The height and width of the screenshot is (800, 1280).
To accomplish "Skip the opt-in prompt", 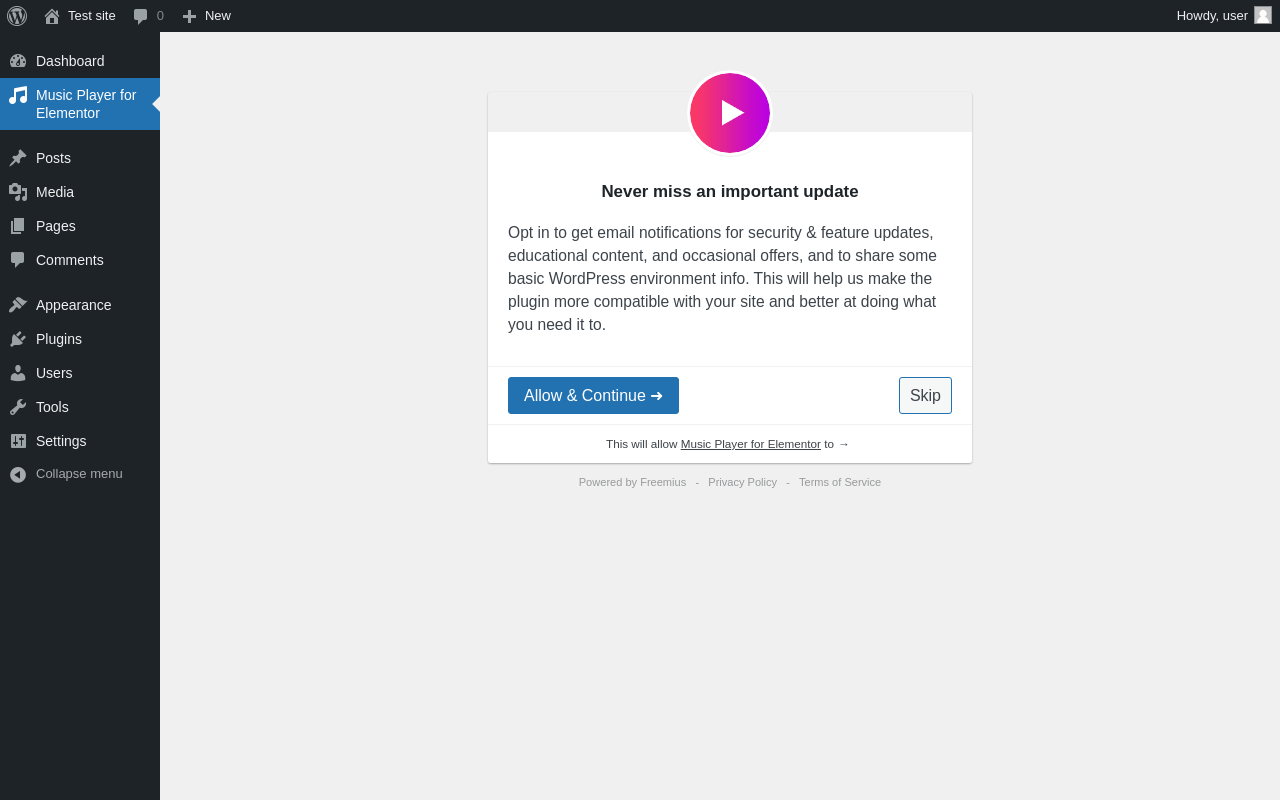I will click(x=925, y=395).
